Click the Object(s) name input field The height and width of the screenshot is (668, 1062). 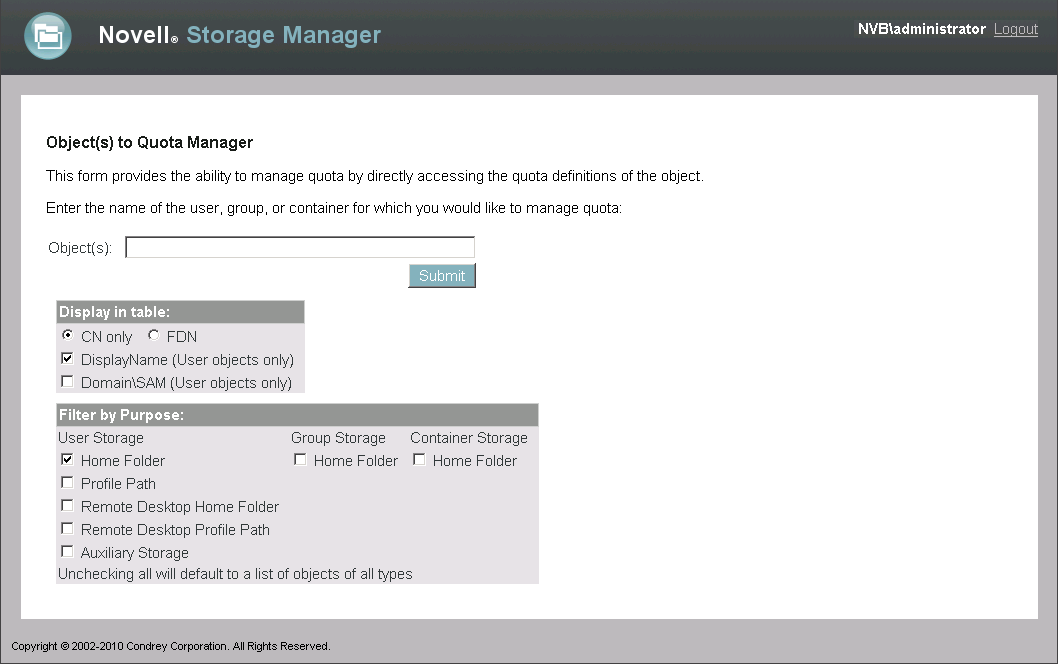pos(299,247)
